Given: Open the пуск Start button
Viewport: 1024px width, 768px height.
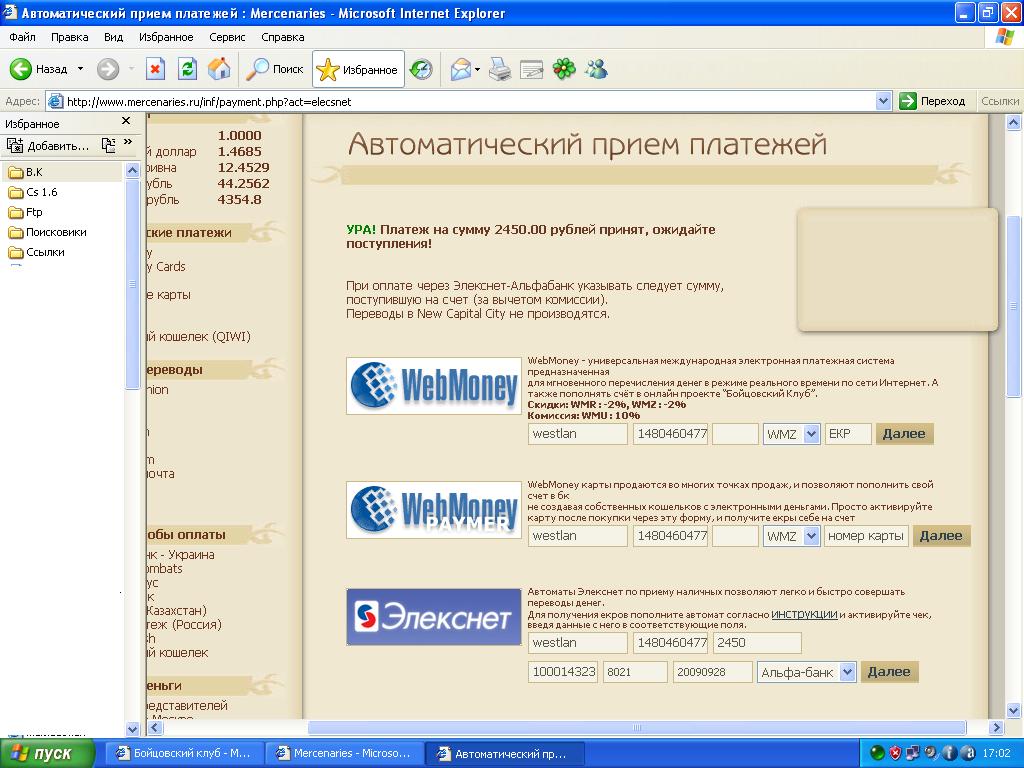Looking at the screenshot, I should [x=48, y=754].
